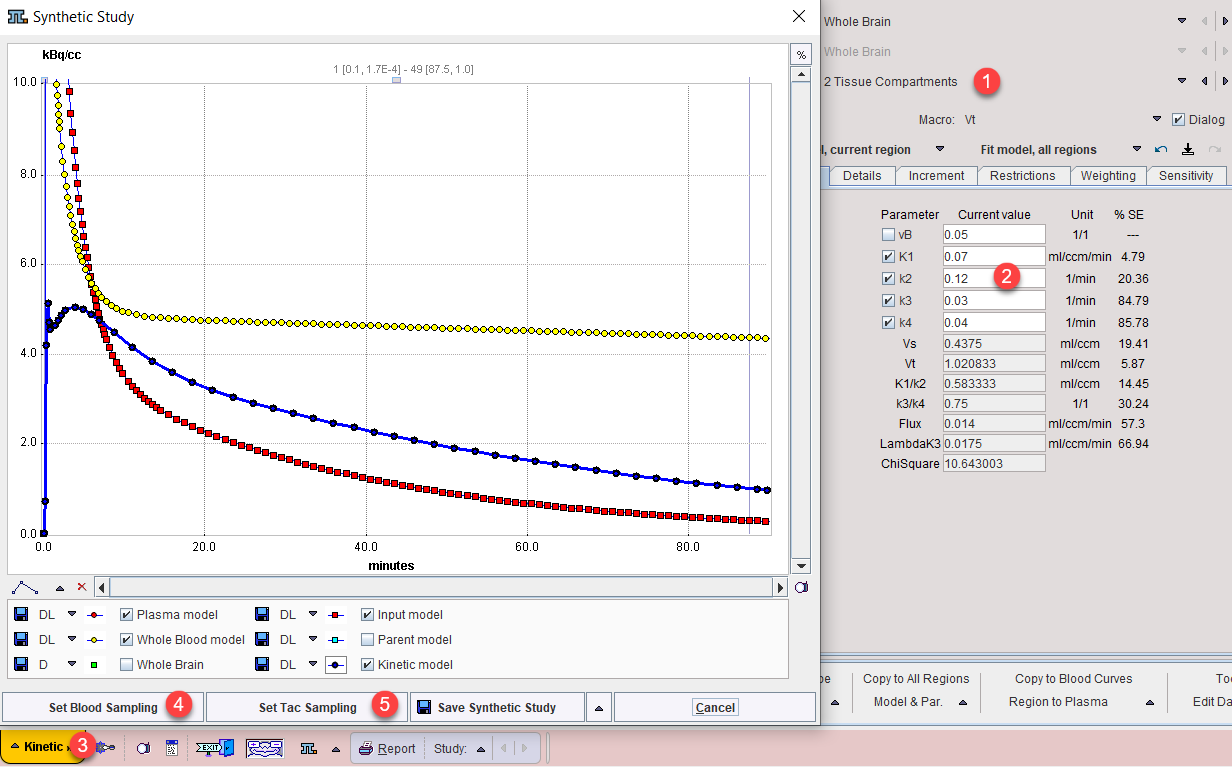Click the round icon right of the horizontal scrollbar

[x=801, y=587]
